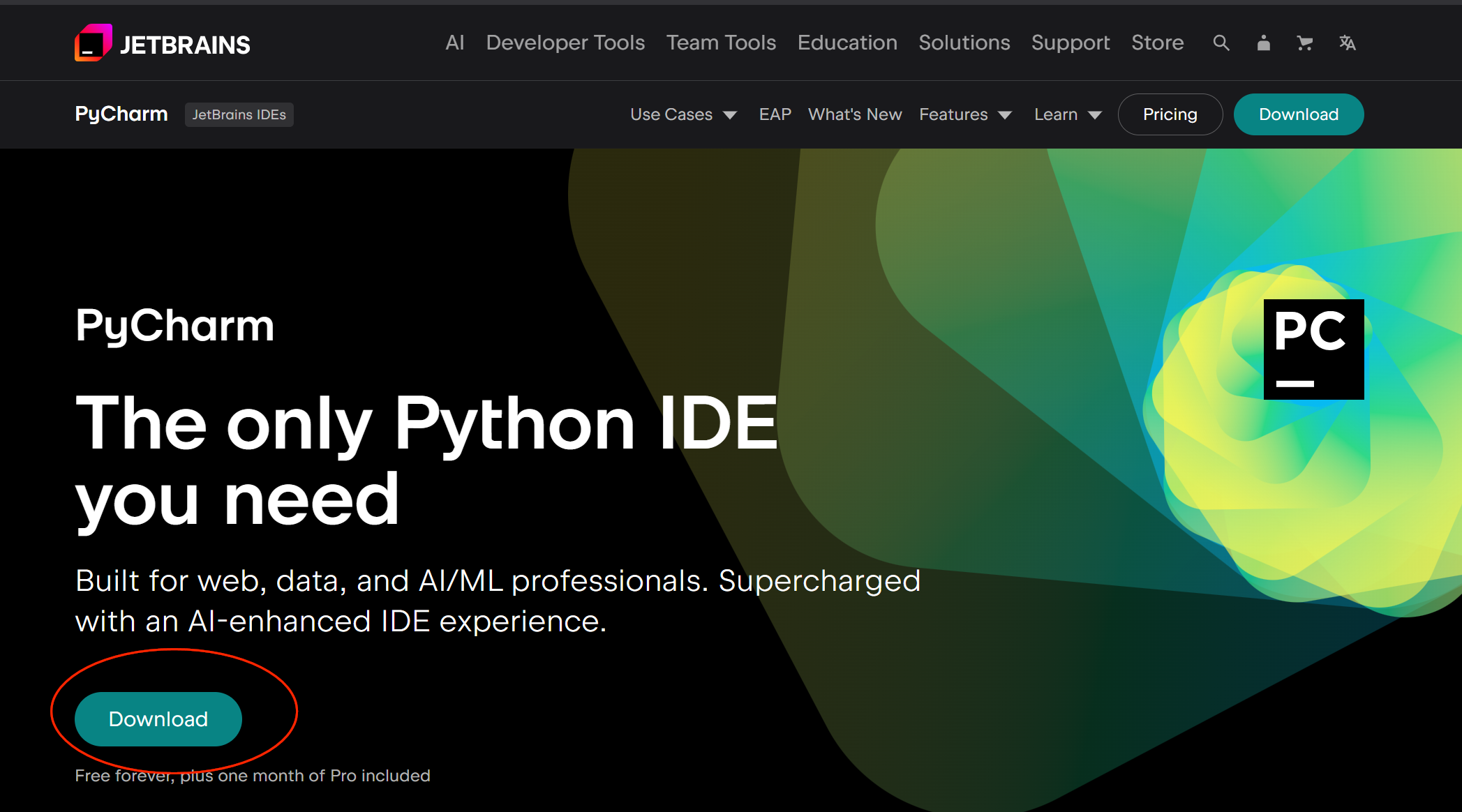The width and height of the screenshot is (1462, 812).
Task: Open the Education menu
Action: pos(847,43)
